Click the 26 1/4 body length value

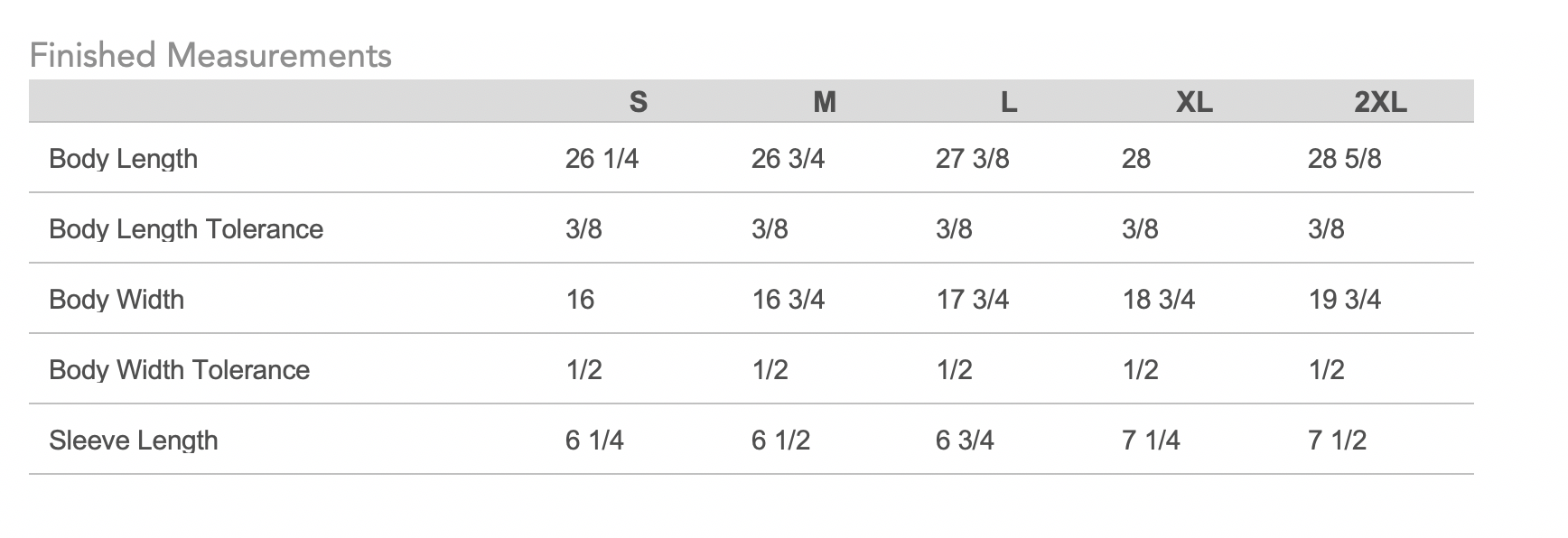pos(602,159)
